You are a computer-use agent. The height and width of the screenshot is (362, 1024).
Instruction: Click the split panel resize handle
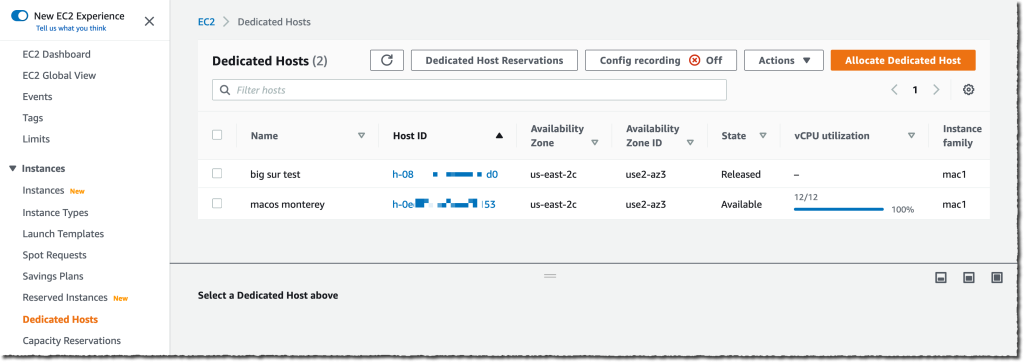pos(550,276)
